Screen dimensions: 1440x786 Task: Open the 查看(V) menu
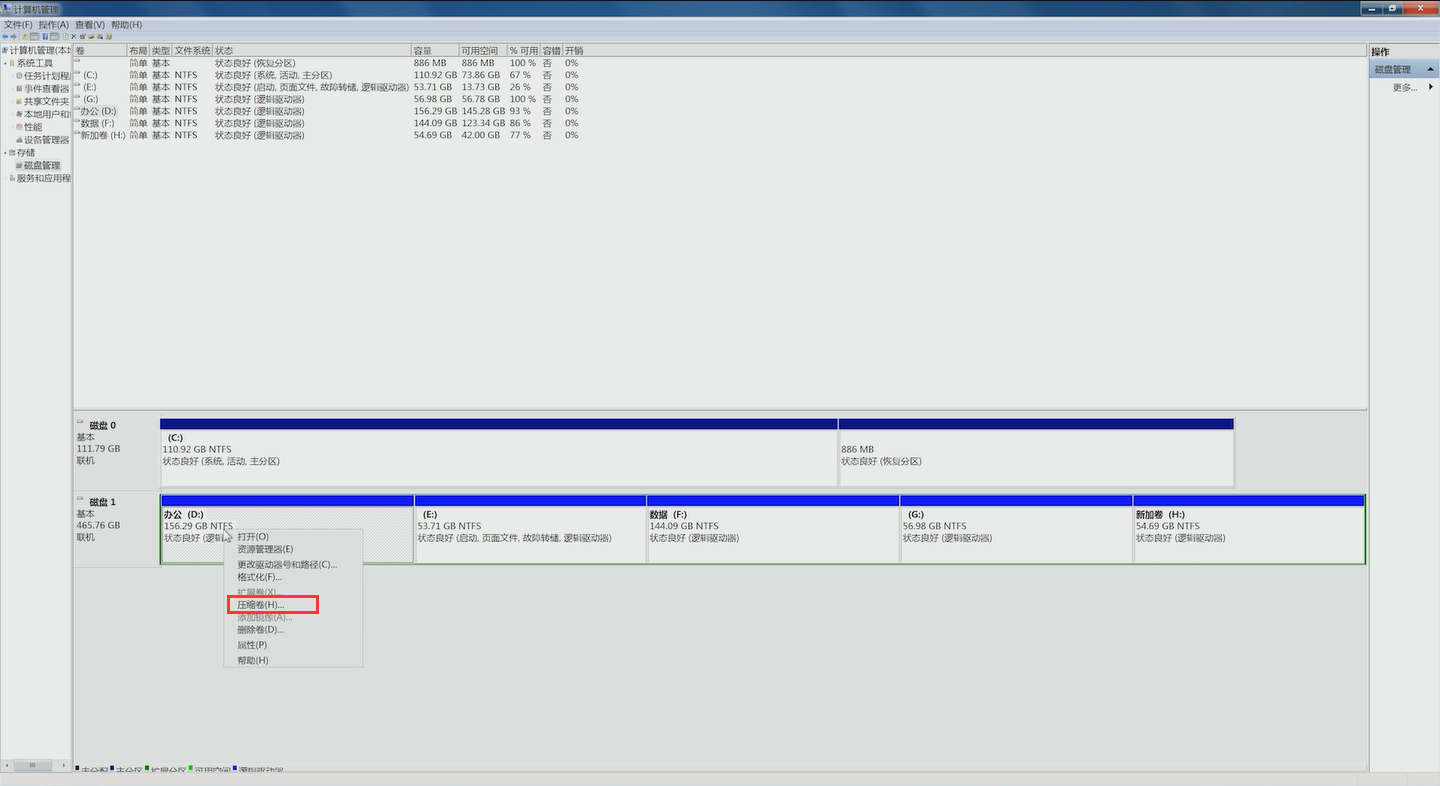point(90,24)
